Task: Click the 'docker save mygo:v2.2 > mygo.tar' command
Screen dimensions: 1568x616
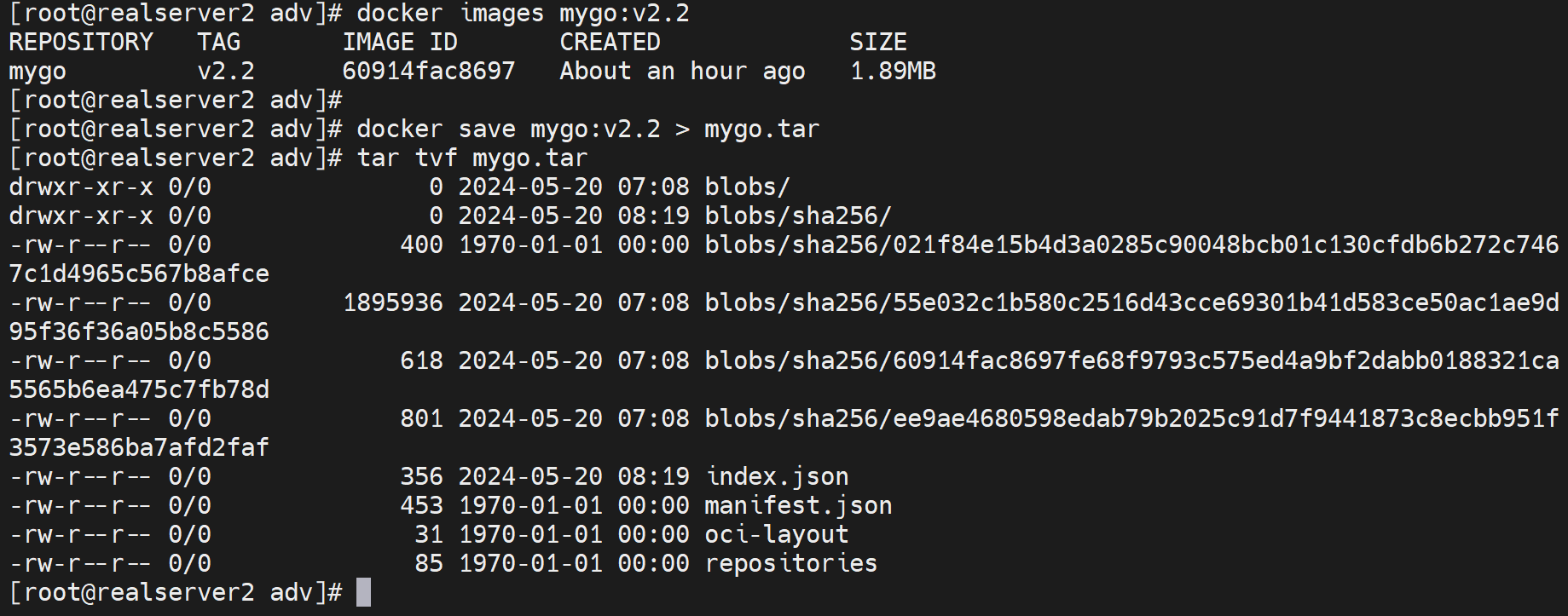Action: [587, 130]
